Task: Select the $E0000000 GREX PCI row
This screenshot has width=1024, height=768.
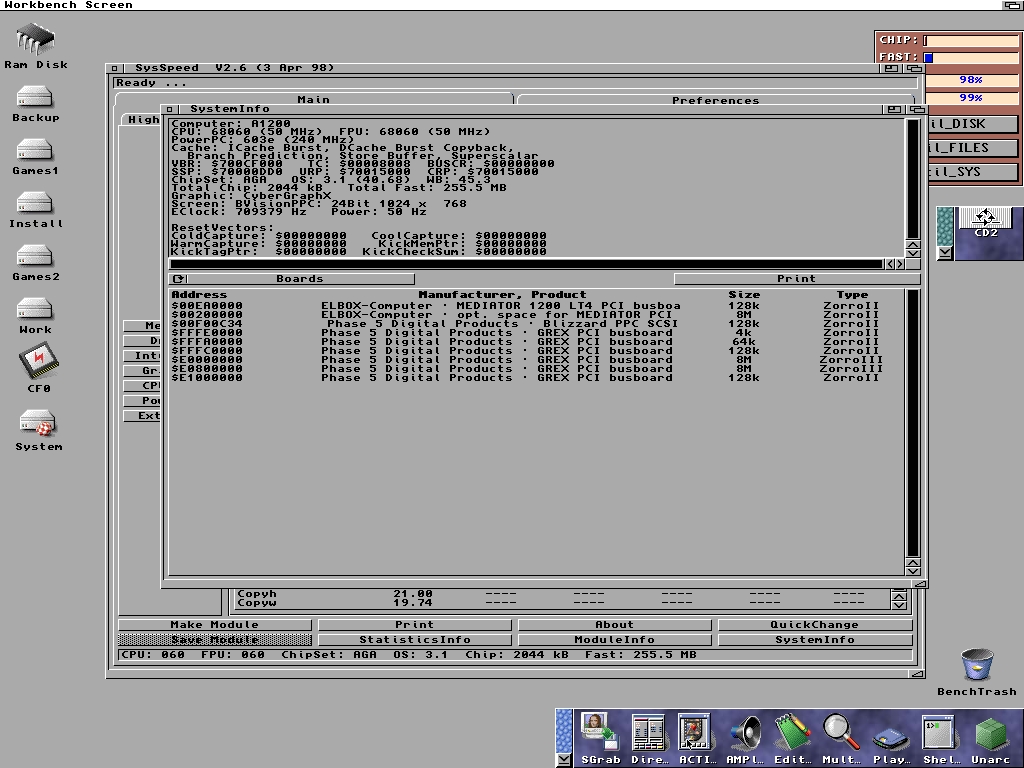Action: point(536,360)
